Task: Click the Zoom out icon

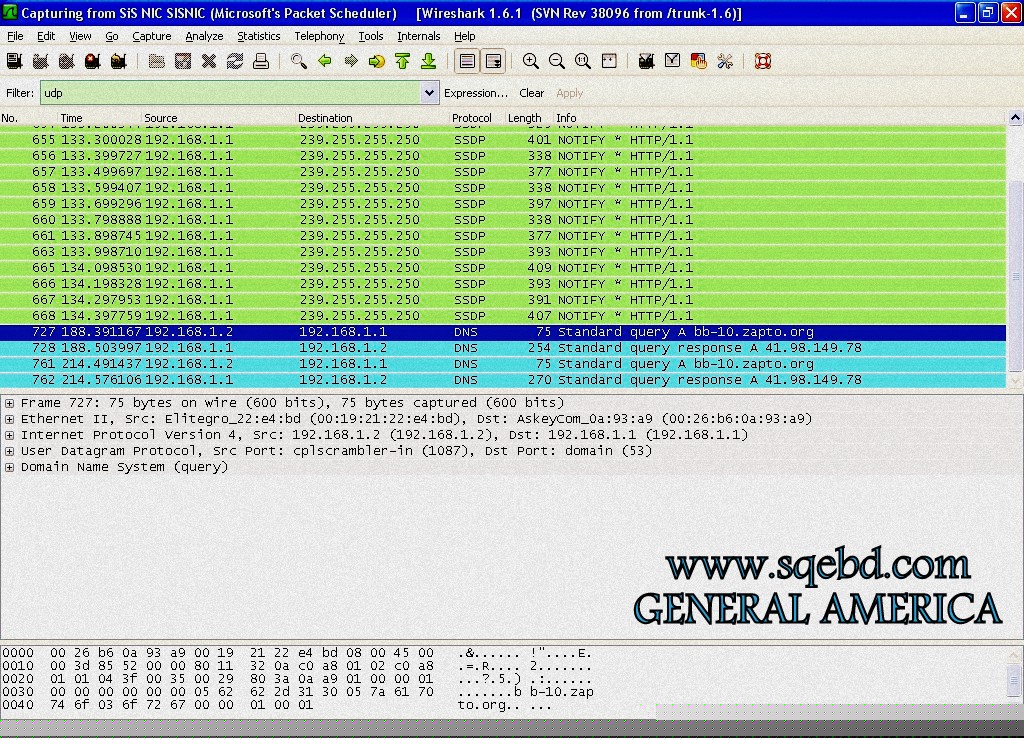Action: [x=557, y=62]
